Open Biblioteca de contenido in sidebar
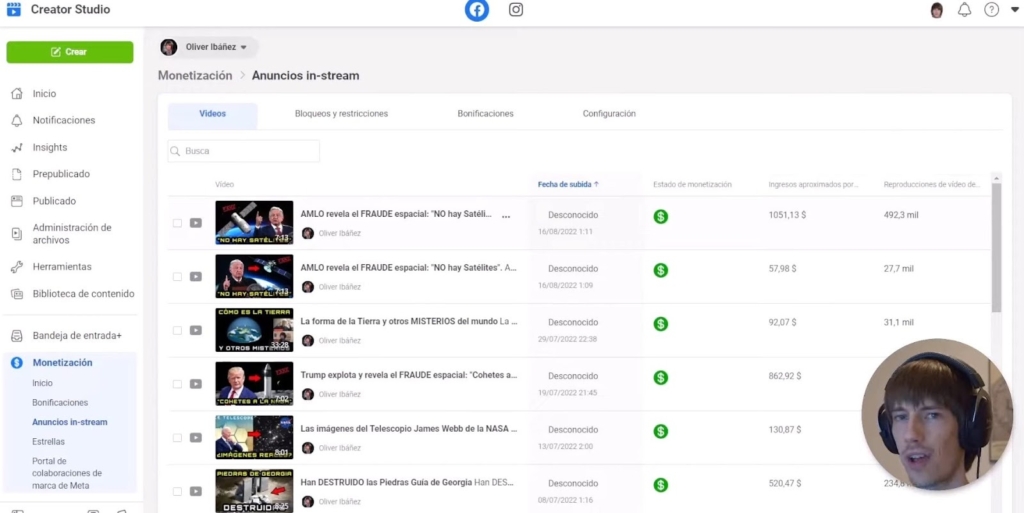 pos(83,294)
